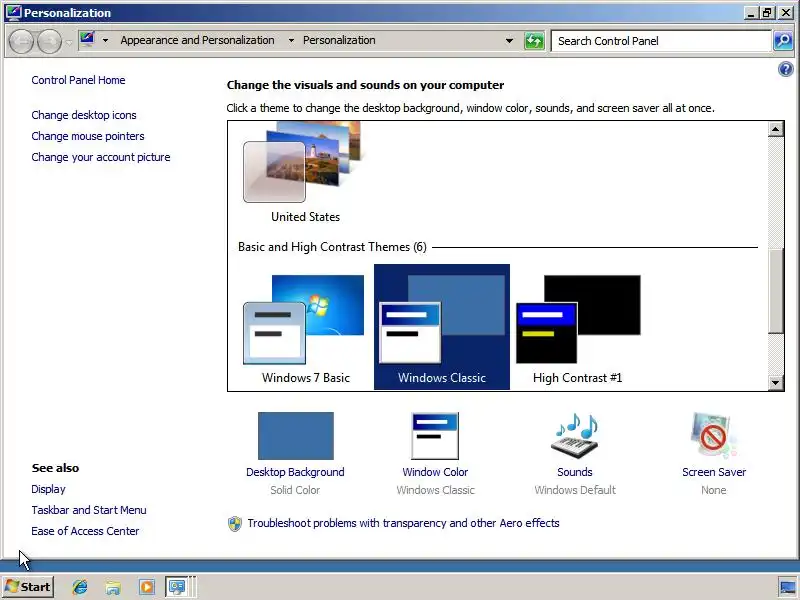Click 'Windows Default' text under Sounds
Viewport: 800px width, 600px height.
(x=575, y=490)
